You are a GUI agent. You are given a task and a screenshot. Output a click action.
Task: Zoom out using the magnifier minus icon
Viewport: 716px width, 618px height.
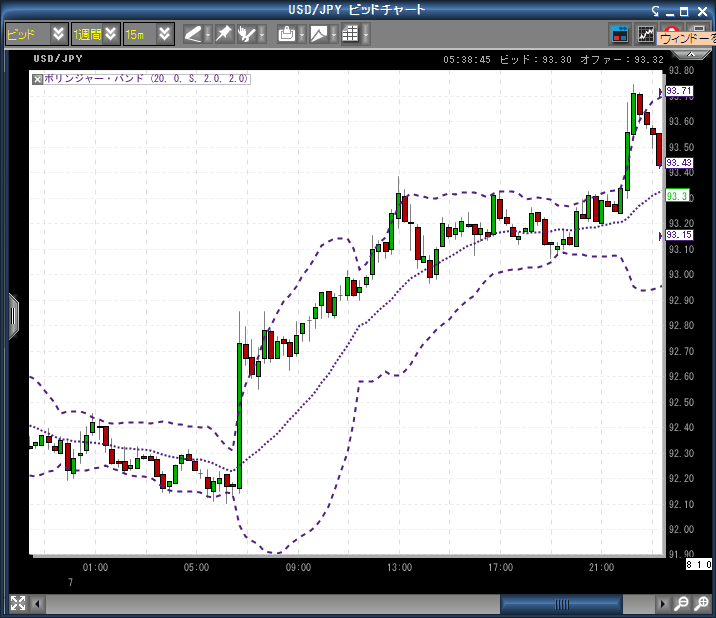(681, 604)
